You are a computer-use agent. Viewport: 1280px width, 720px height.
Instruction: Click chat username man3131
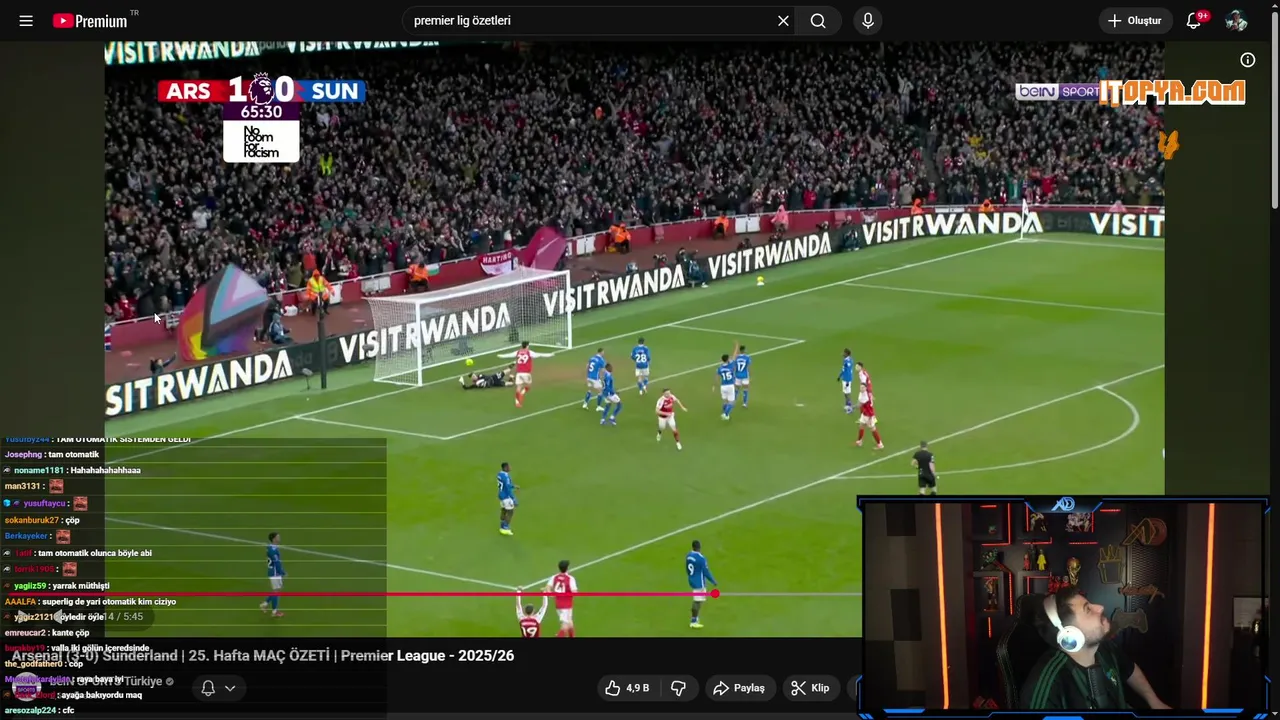point(23,486)
